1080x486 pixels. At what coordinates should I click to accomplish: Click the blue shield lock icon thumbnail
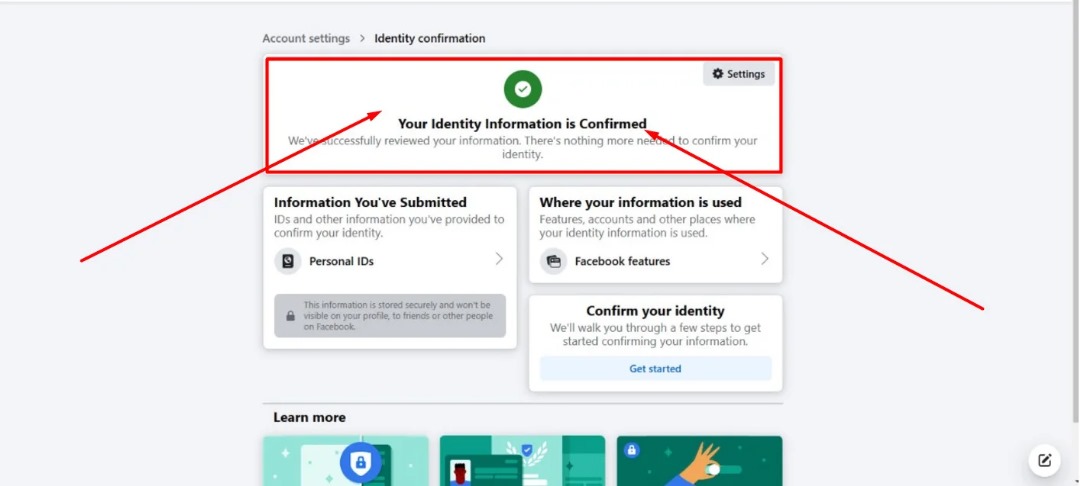point(360,464)
